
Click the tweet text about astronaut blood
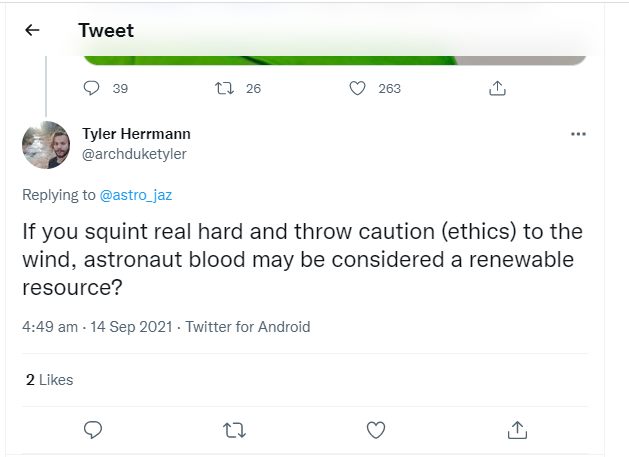(301, 258)
